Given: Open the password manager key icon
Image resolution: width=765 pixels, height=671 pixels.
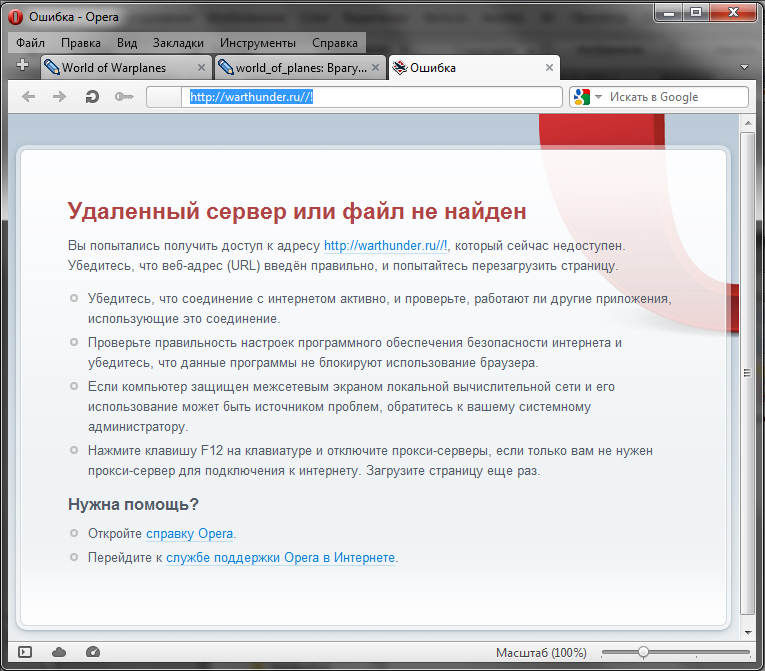Looking at the screenshot, I should pos(124,97).
